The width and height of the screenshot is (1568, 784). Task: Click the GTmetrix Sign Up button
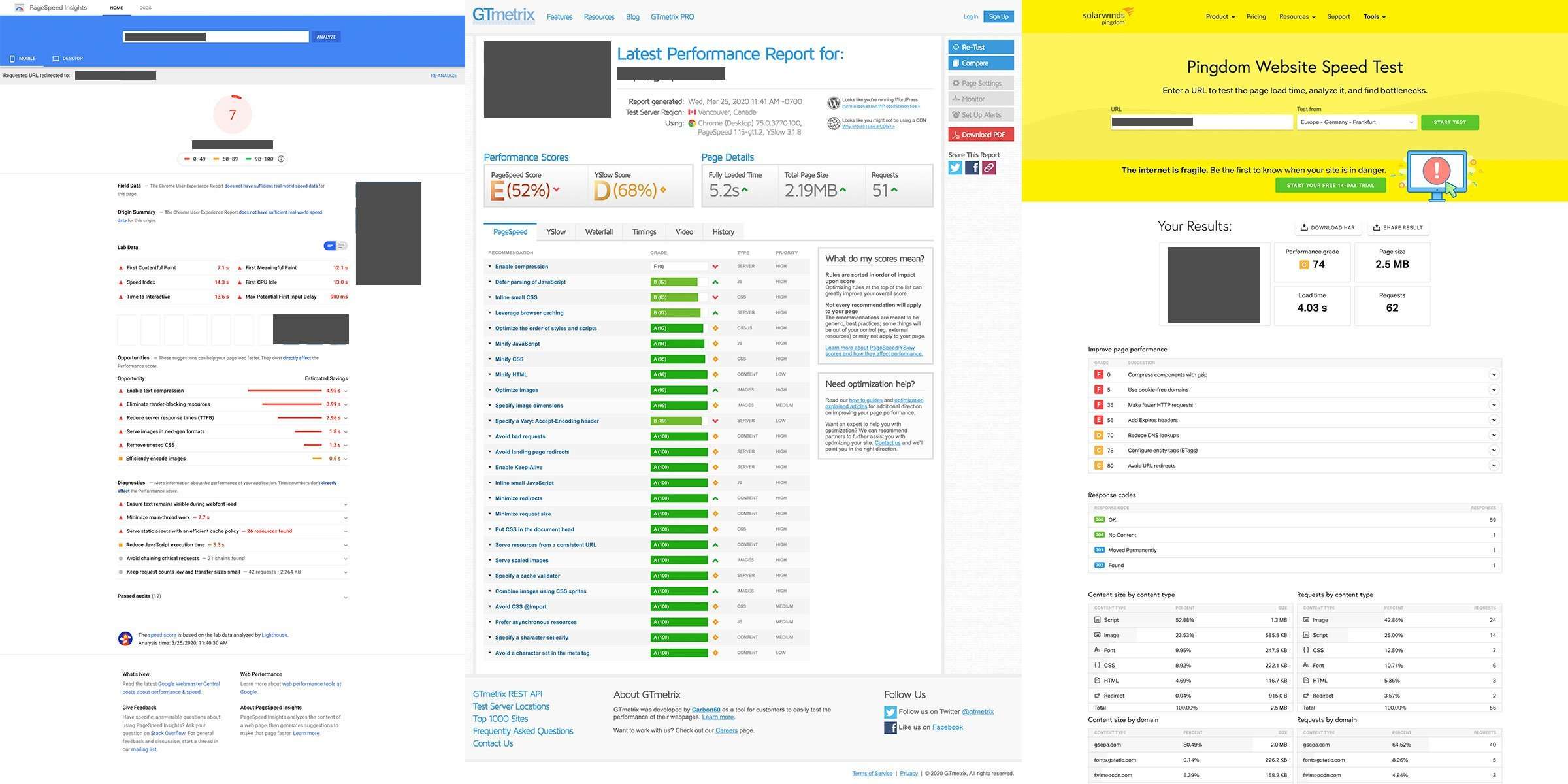pyautogui.click(x=998, y=17)
